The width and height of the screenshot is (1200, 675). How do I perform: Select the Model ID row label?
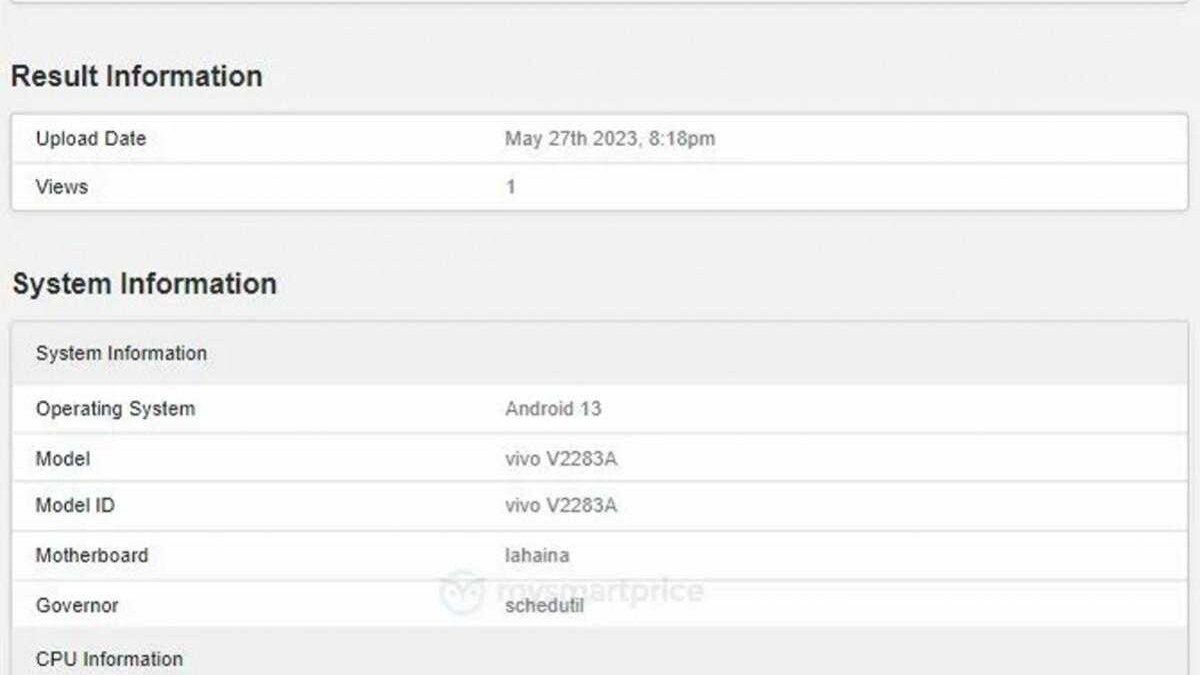[x=75, y=506]
